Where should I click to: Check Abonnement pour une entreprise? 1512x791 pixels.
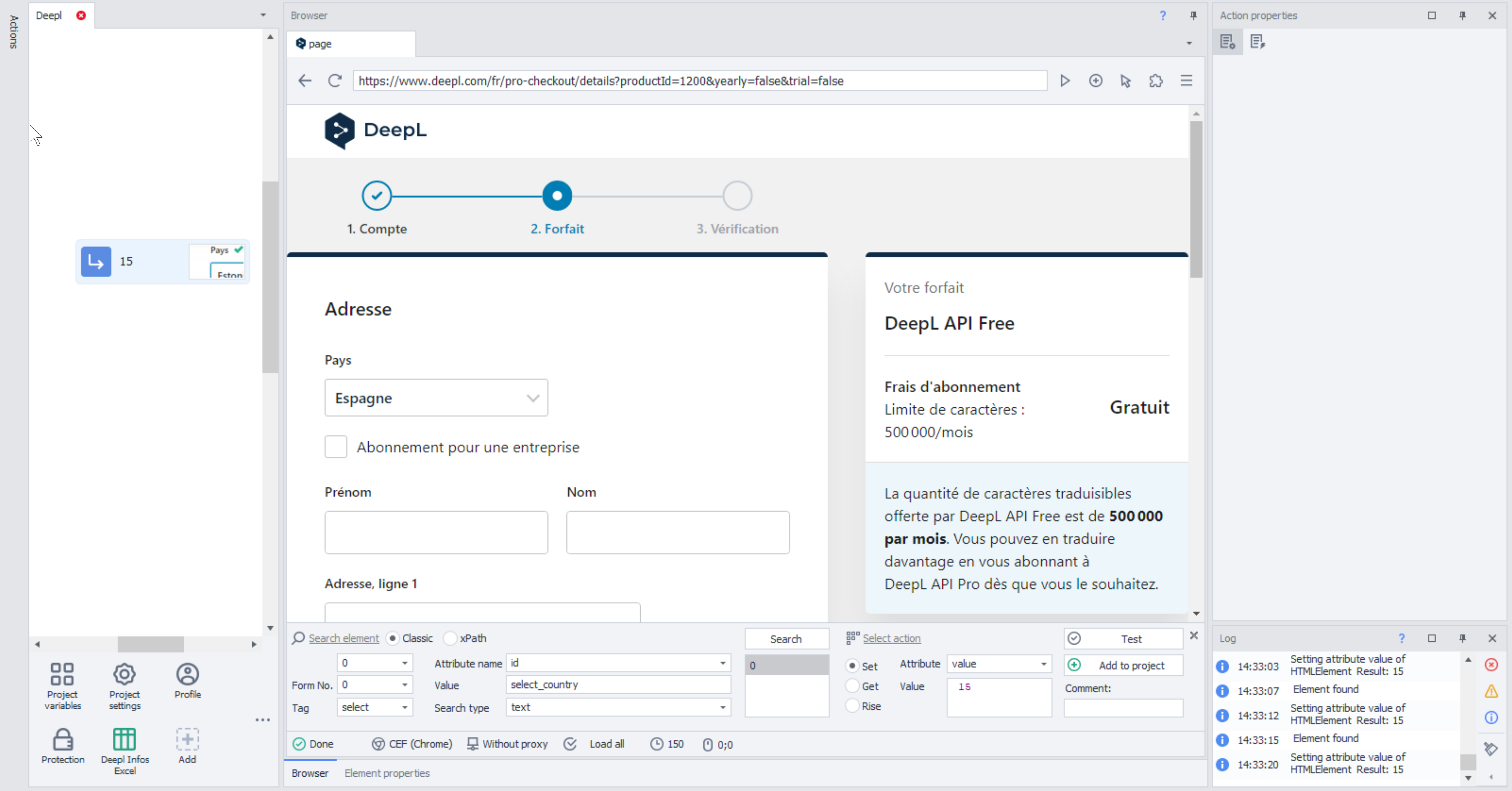click(x=336, y=447)
